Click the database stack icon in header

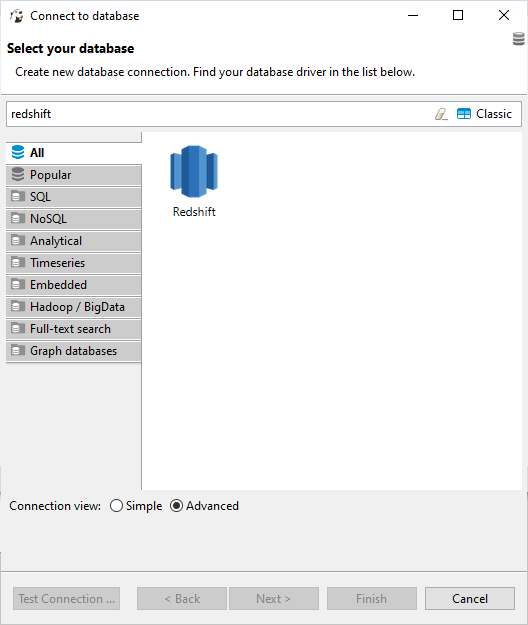tap(518, 39)
